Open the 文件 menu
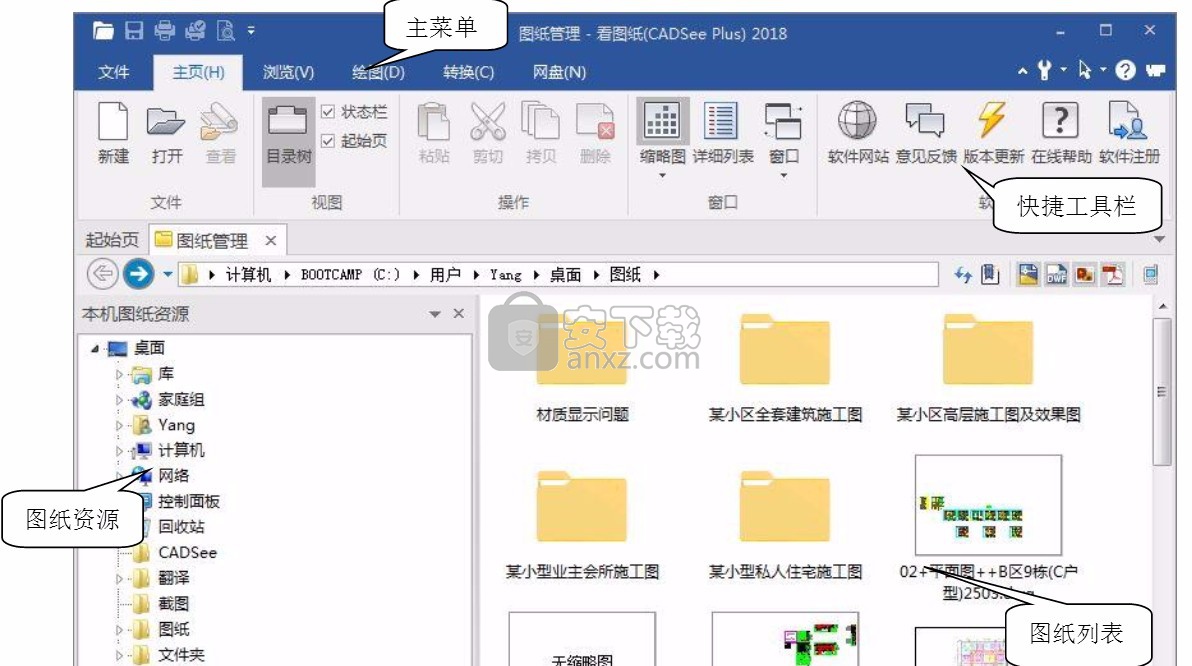Viewport: 1192px width, 666px height. pos(113,72)
